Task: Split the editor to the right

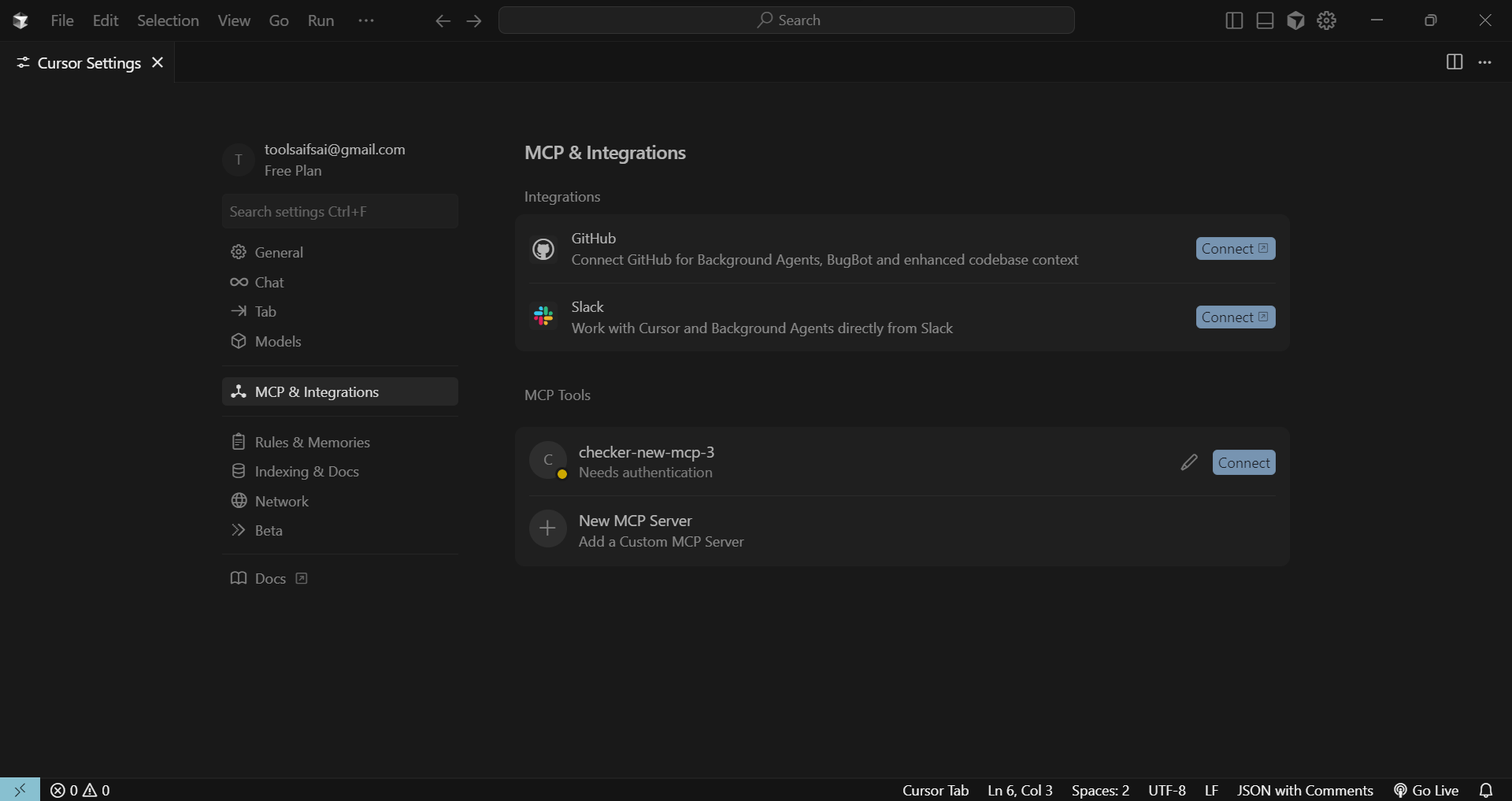Action: pos(1455,62)
